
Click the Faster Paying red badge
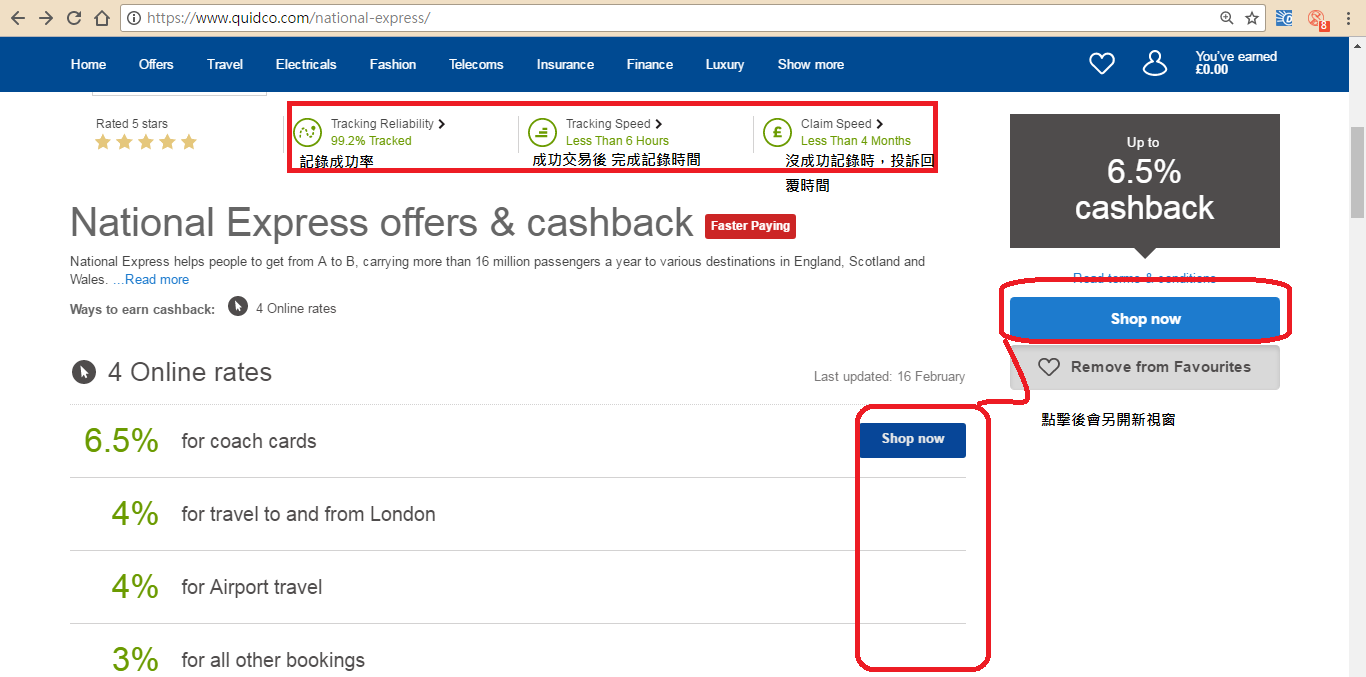click(x=750, y=226)
